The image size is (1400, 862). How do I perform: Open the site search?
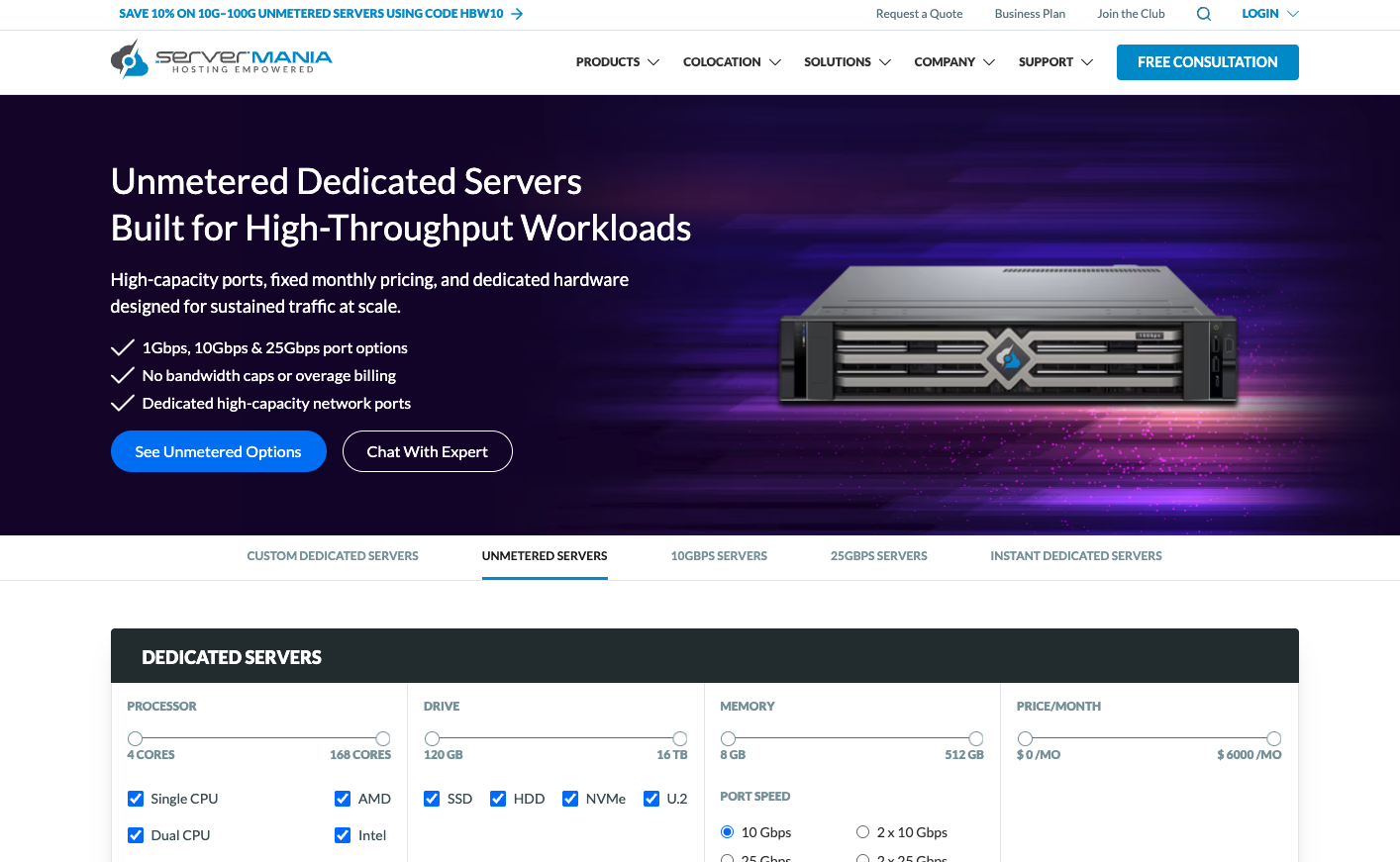(1203, 14)
